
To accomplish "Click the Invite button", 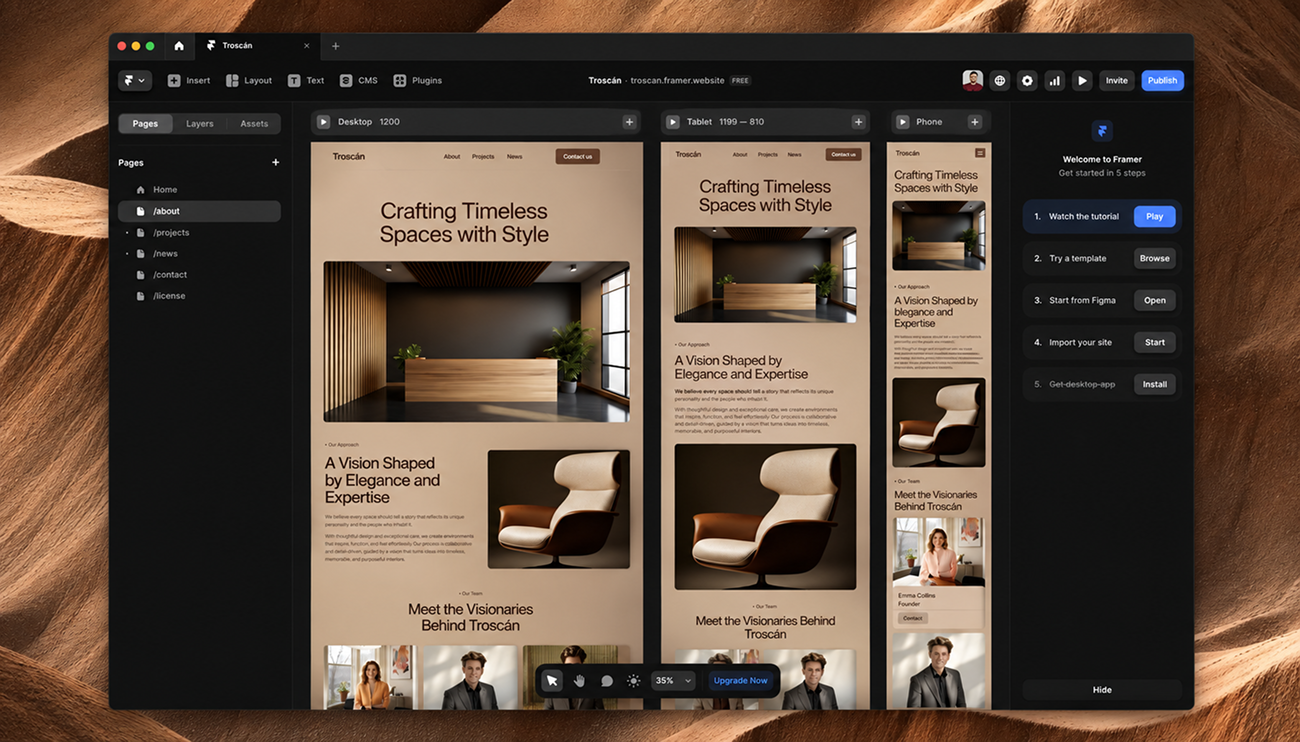I will pyautogui.click(x=1116, y=81).
